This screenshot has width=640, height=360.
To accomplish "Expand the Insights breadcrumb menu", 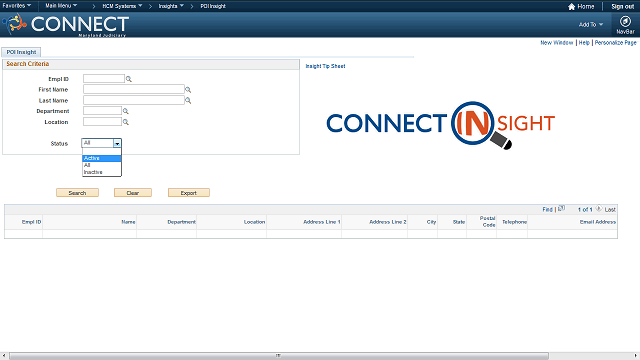I will coord(171,6).
